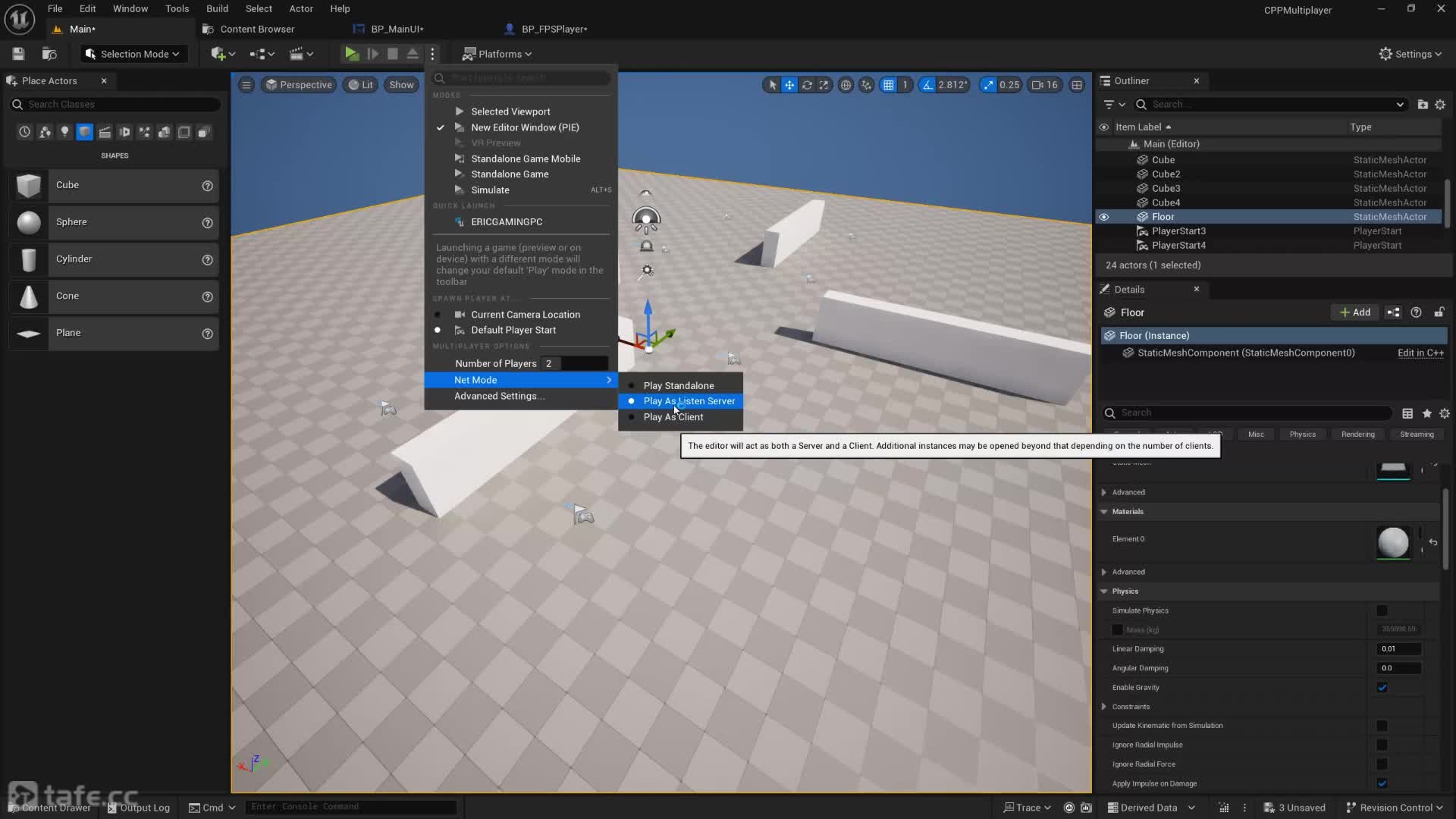The image size is (1456, 819).
Task: Open the Derived Data dropdown
Action: (1151, 808)
